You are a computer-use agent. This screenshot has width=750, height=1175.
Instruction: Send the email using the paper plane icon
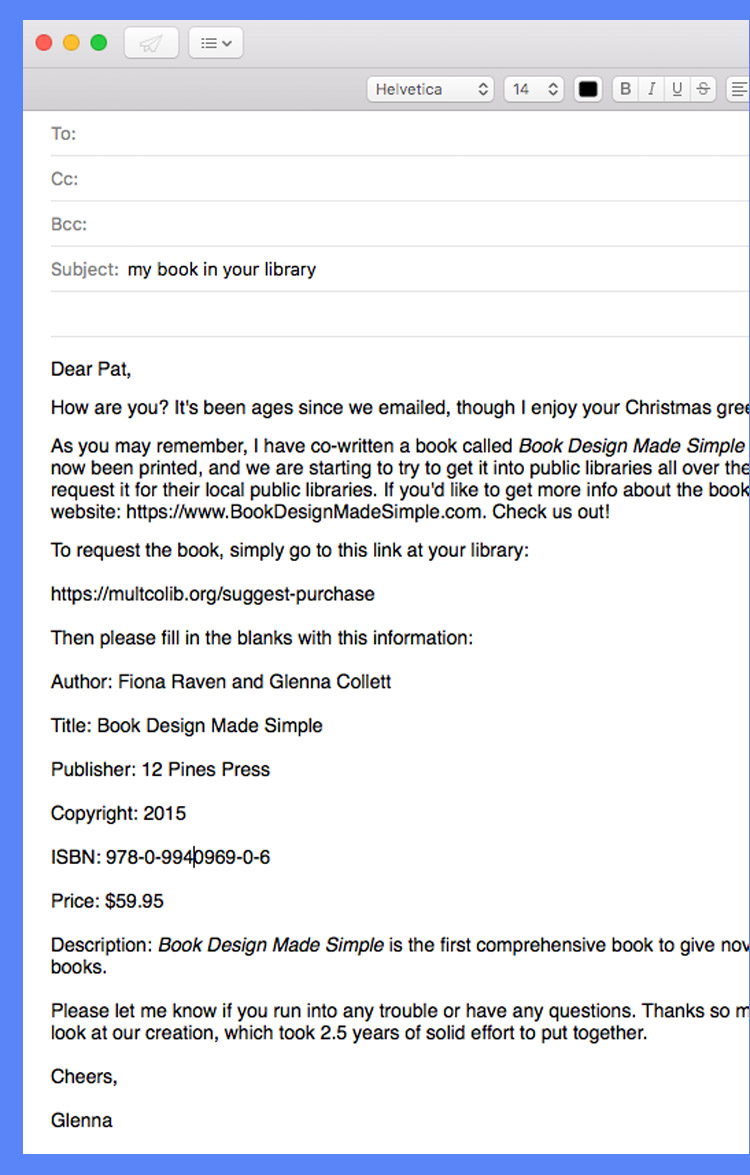(151, 42)
